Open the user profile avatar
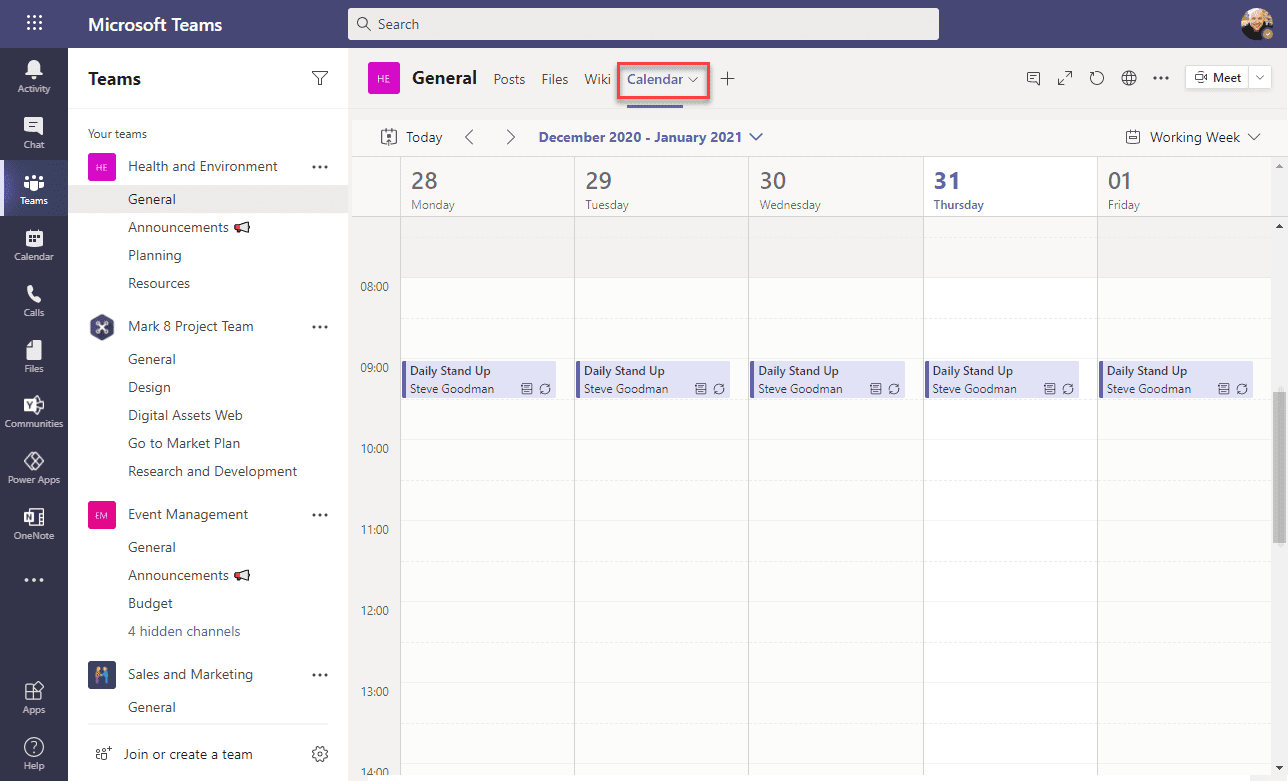Screen dimensions: 1288x781 [1256, 24]
